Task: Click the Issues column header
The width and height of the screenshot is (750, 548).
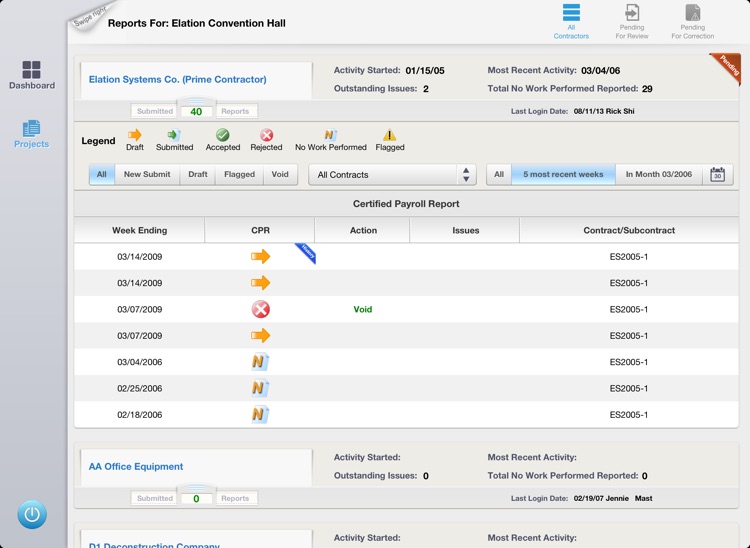Action: [x=465, y=230]
